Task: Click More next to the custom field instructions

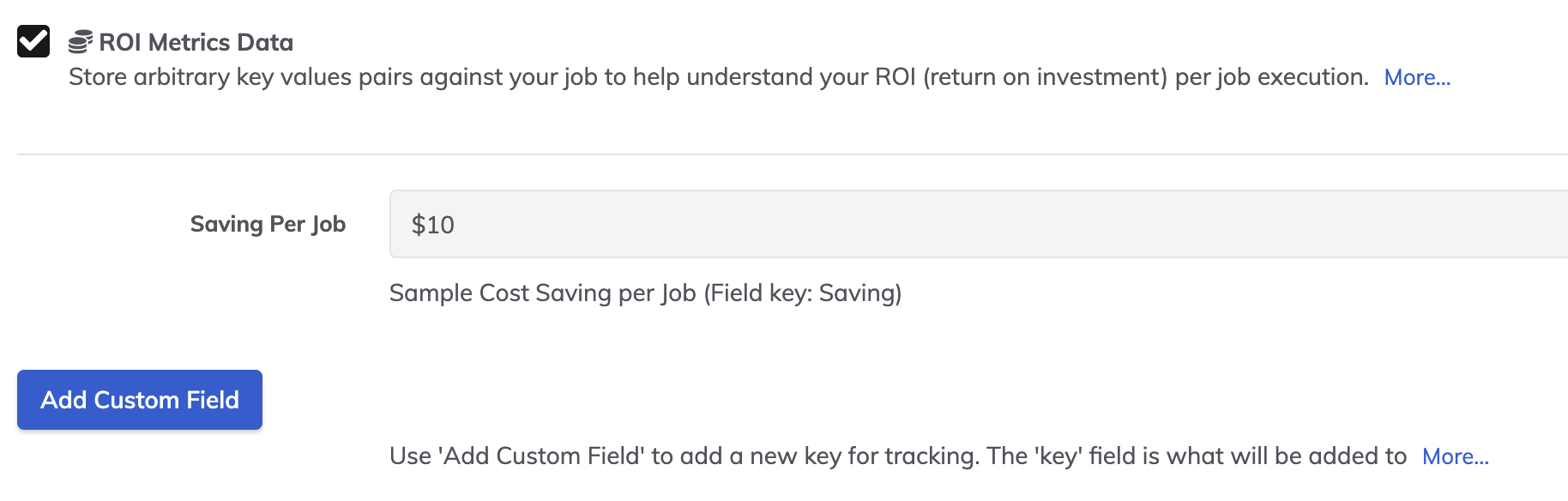Action: tap(1454, 456)
